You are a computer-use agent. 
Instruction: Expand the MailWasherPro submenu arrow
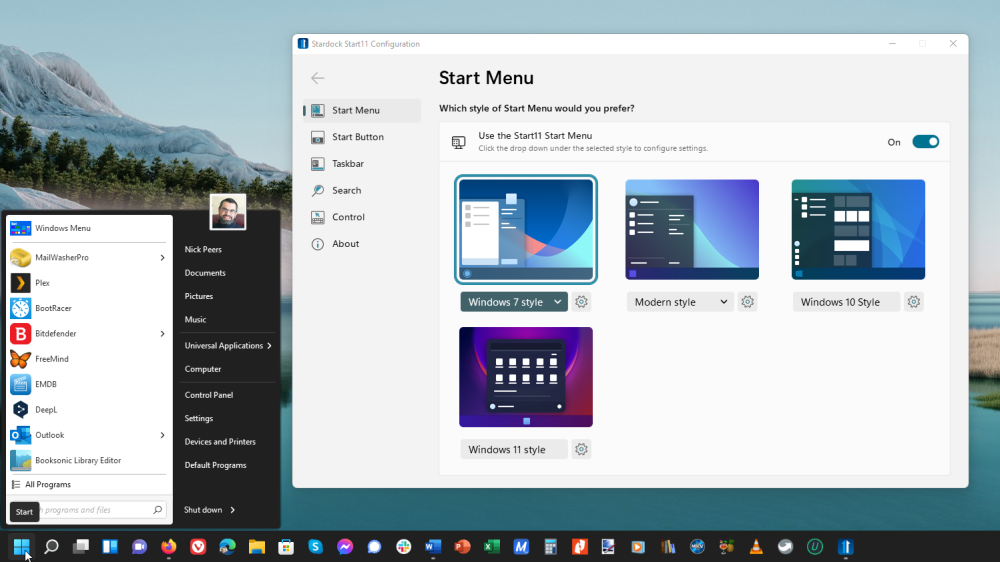pos(162,258)
